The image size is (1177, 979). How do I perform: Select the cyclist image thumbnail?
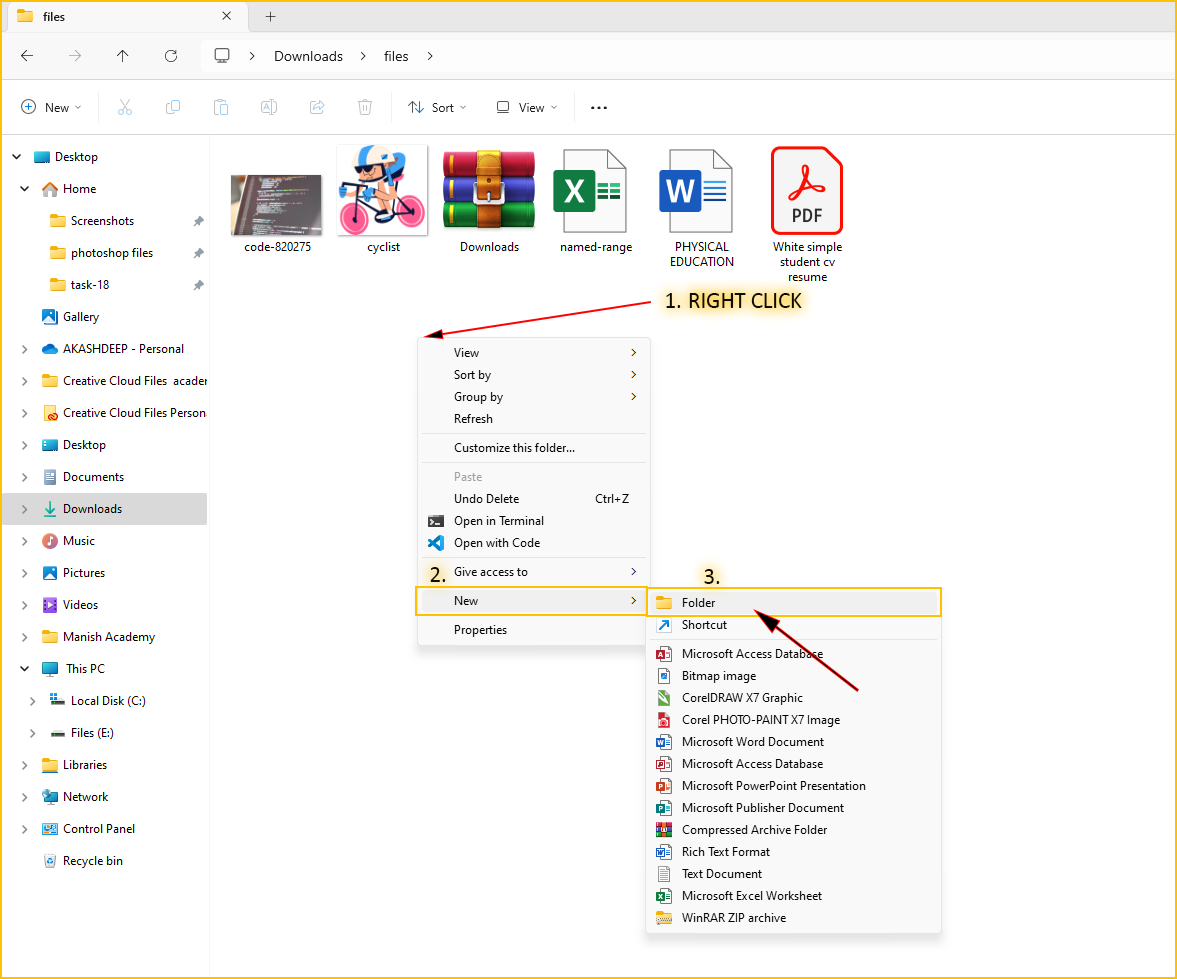point(383,190)
